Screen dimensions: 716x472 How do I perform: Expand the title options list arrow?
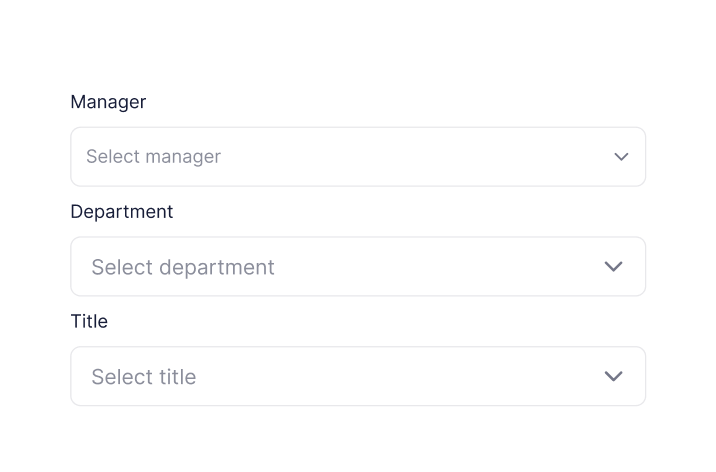click(x=614, y=377)
